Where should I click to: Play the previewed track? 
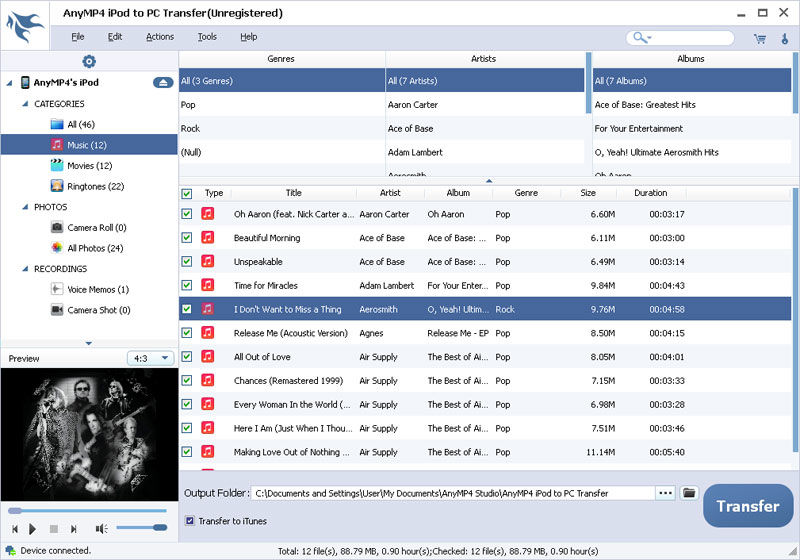coord(32,529)
